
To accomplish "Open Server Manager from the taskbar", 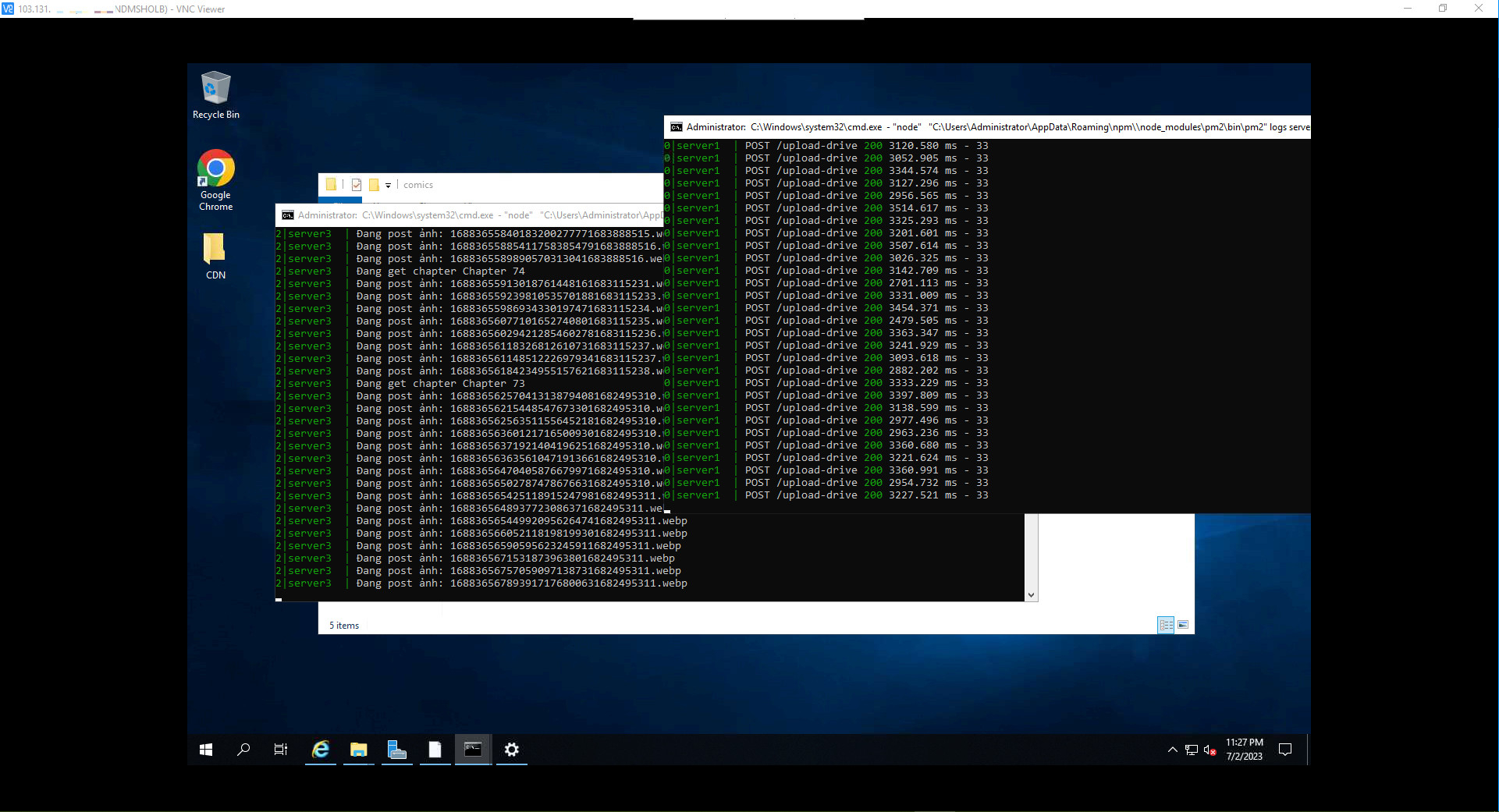I will (396, 750).
